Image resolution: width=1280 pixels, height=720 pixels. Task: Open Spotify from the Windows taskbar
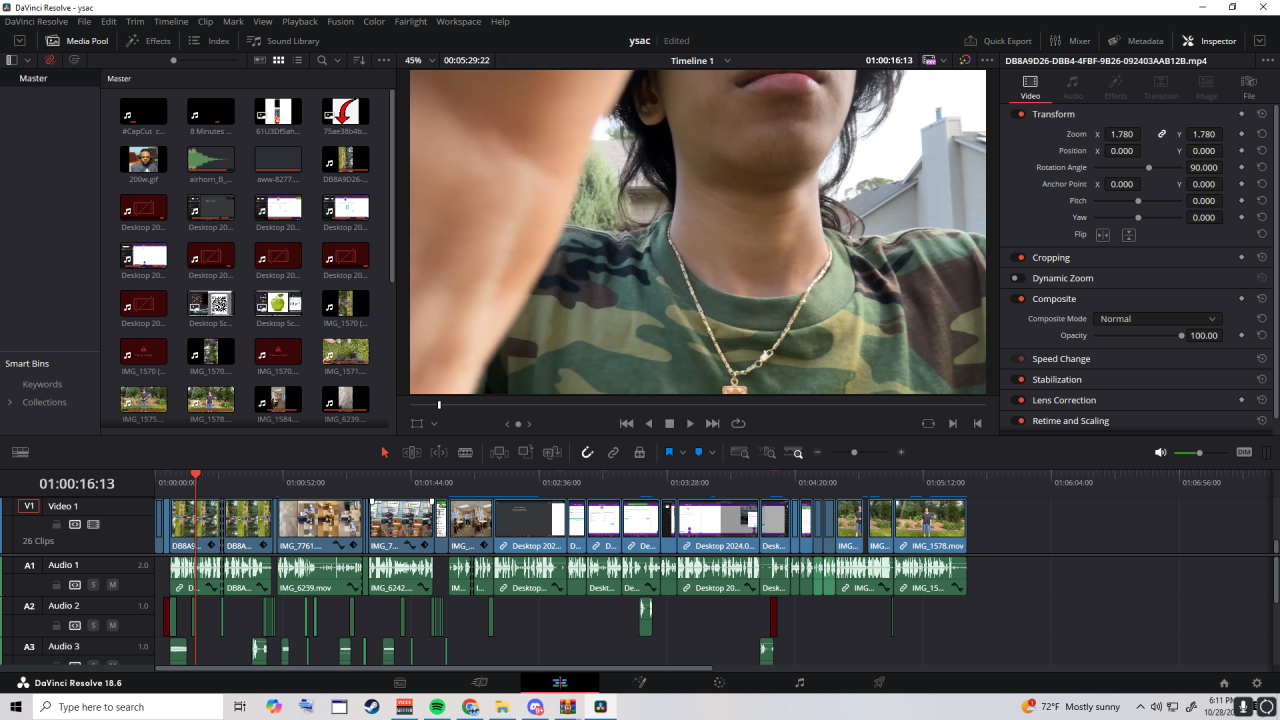(437, 707)
